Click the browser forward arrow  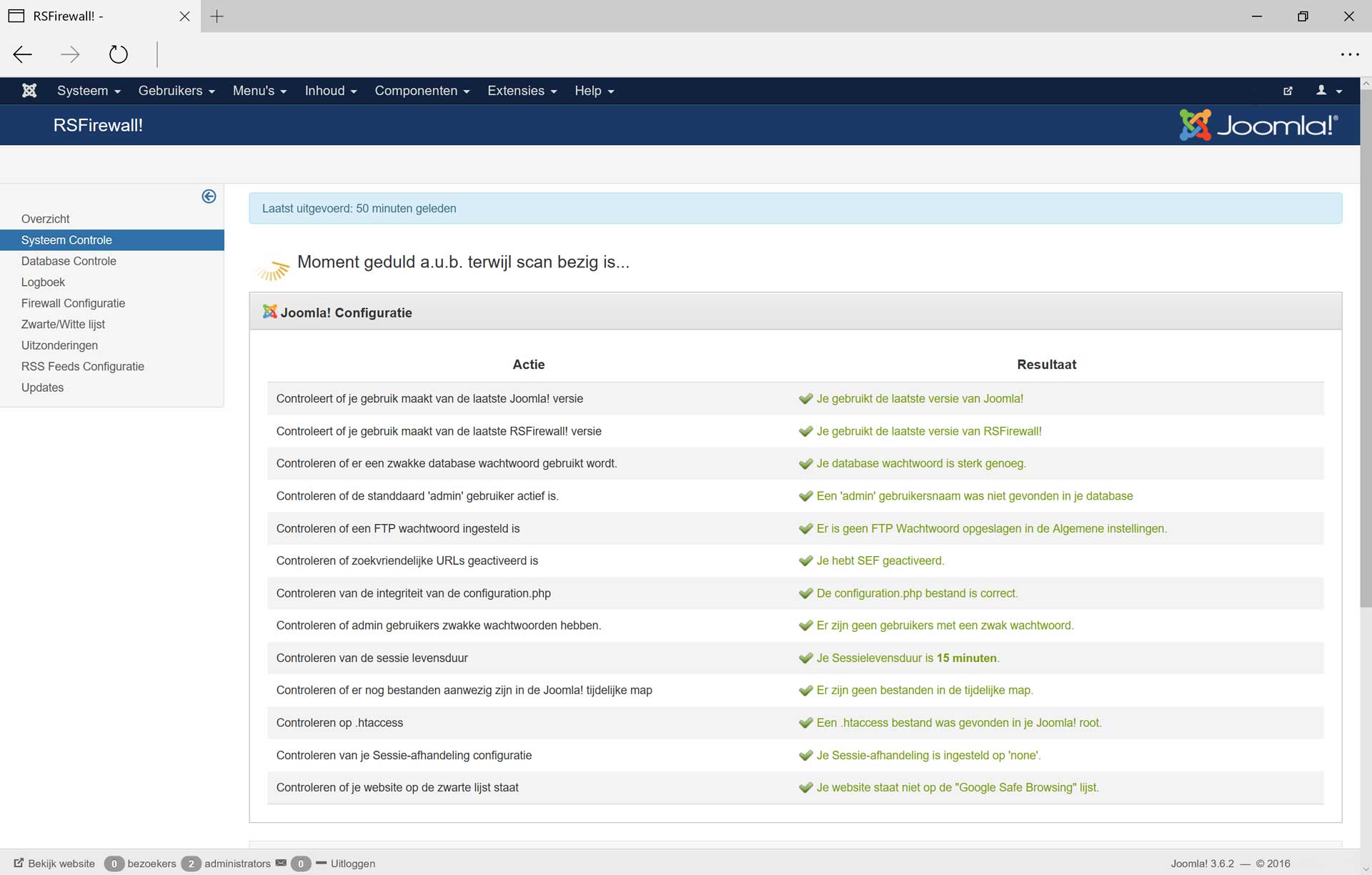tap(70, 54)
